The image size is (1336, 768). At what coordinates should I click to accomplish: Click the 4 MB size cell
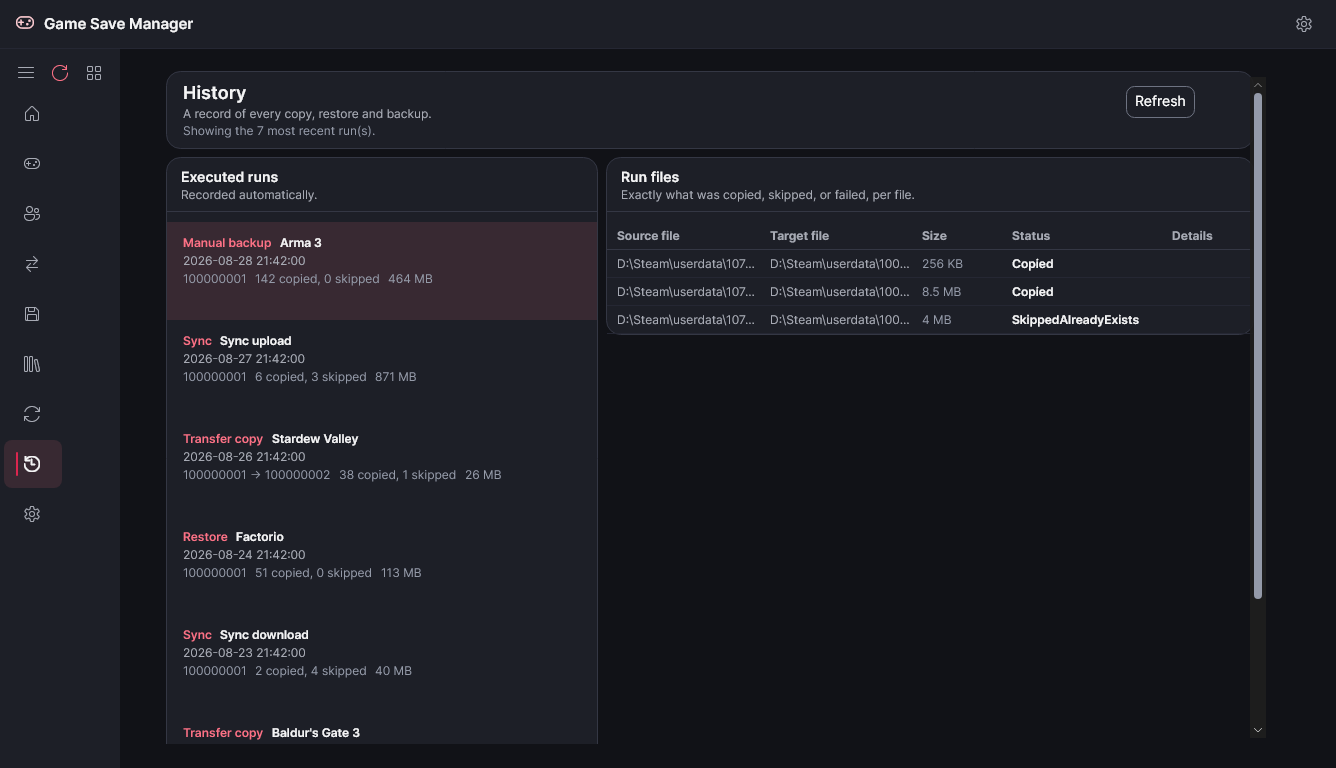tap(937, 320)
